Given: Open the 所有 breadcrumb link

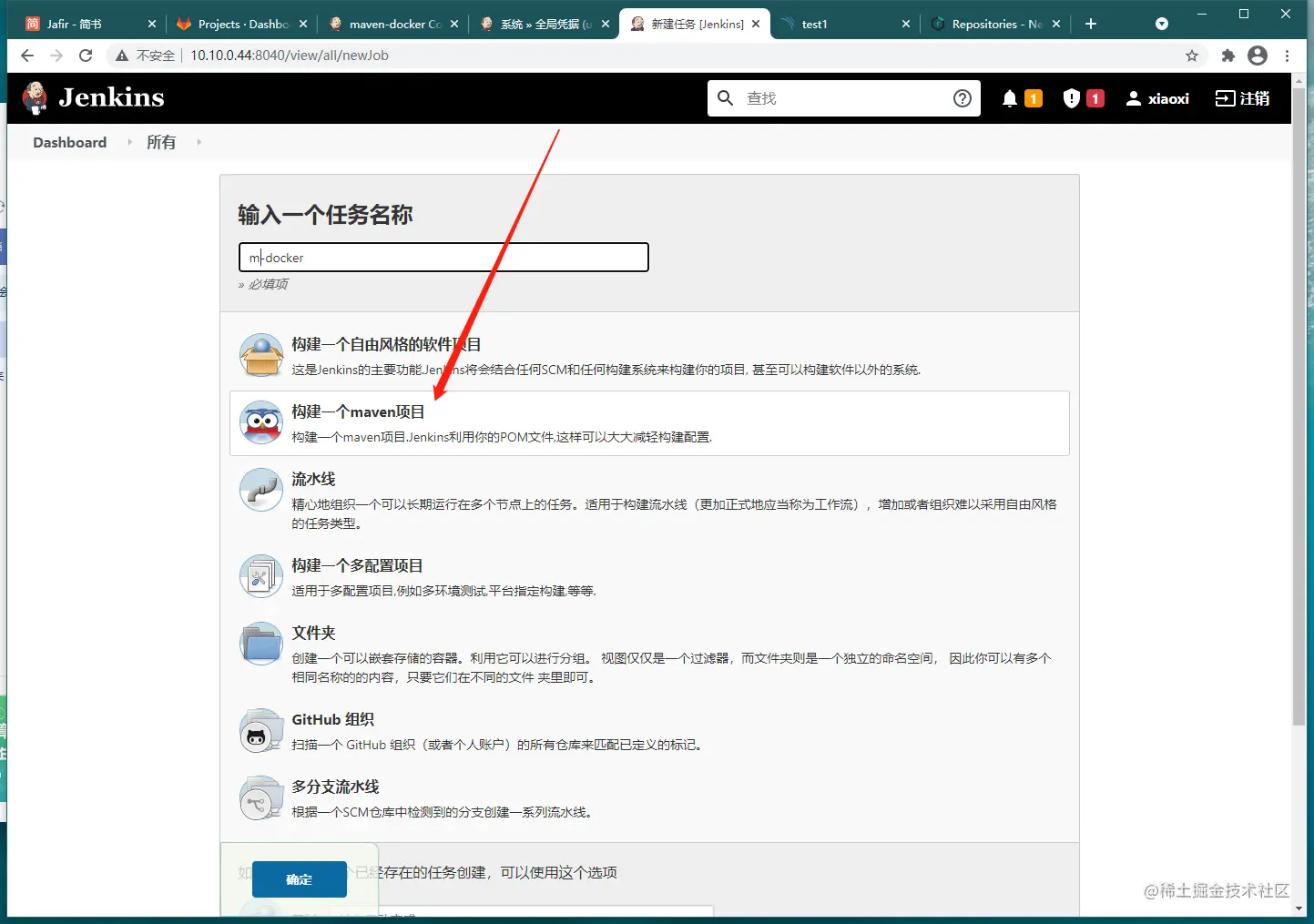Looking at the screenshot, I should point(161,142).
